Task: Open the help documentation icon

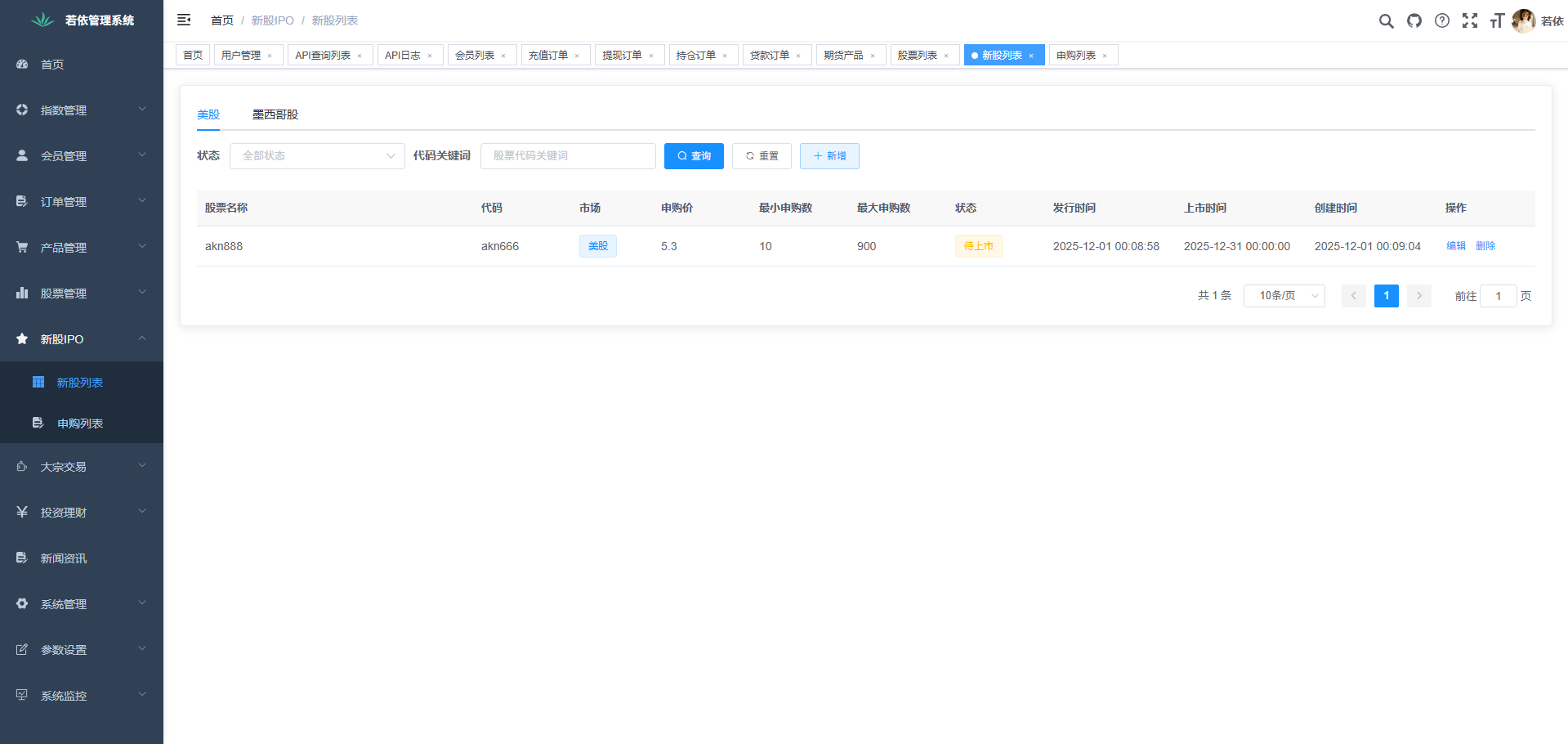Action: [x=1442, y=20]
